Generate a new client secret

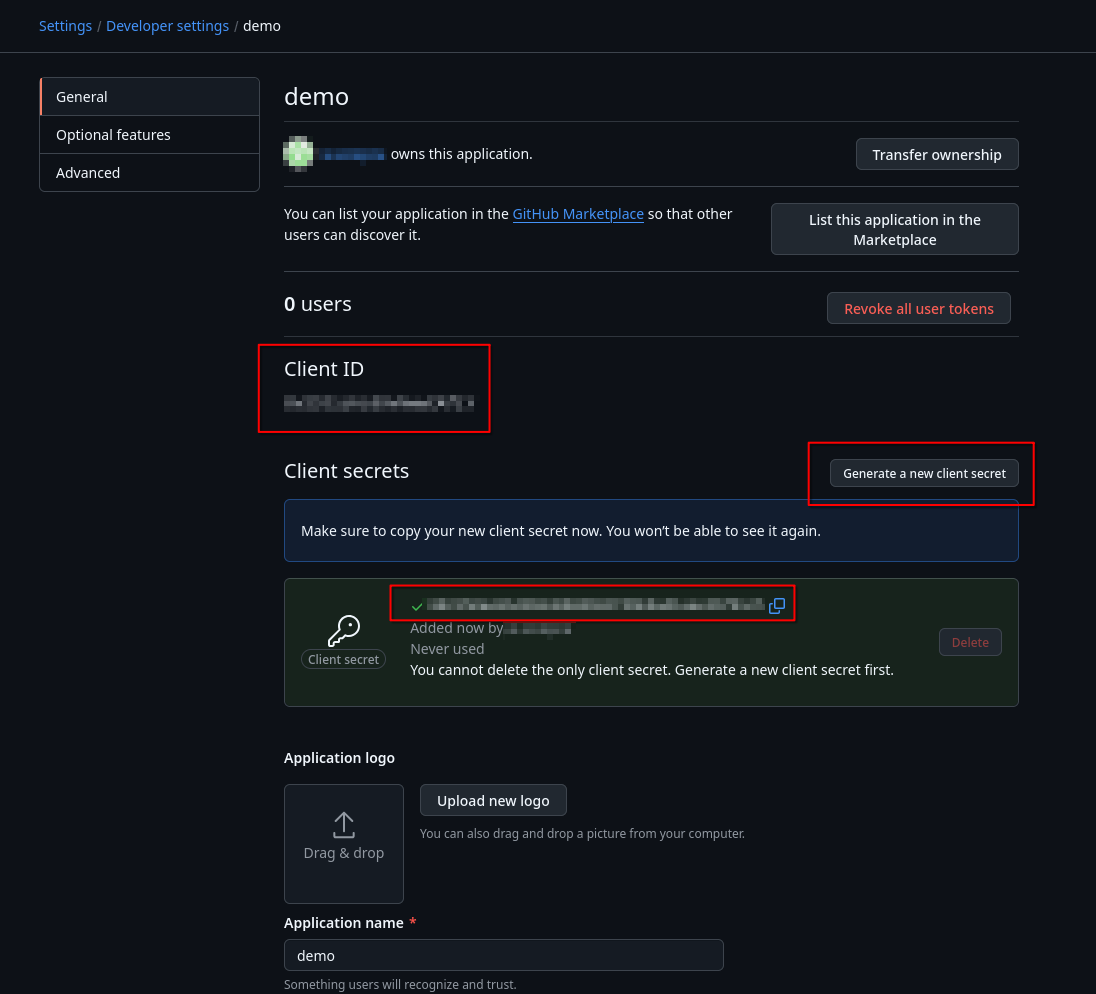tap(924, 473)
